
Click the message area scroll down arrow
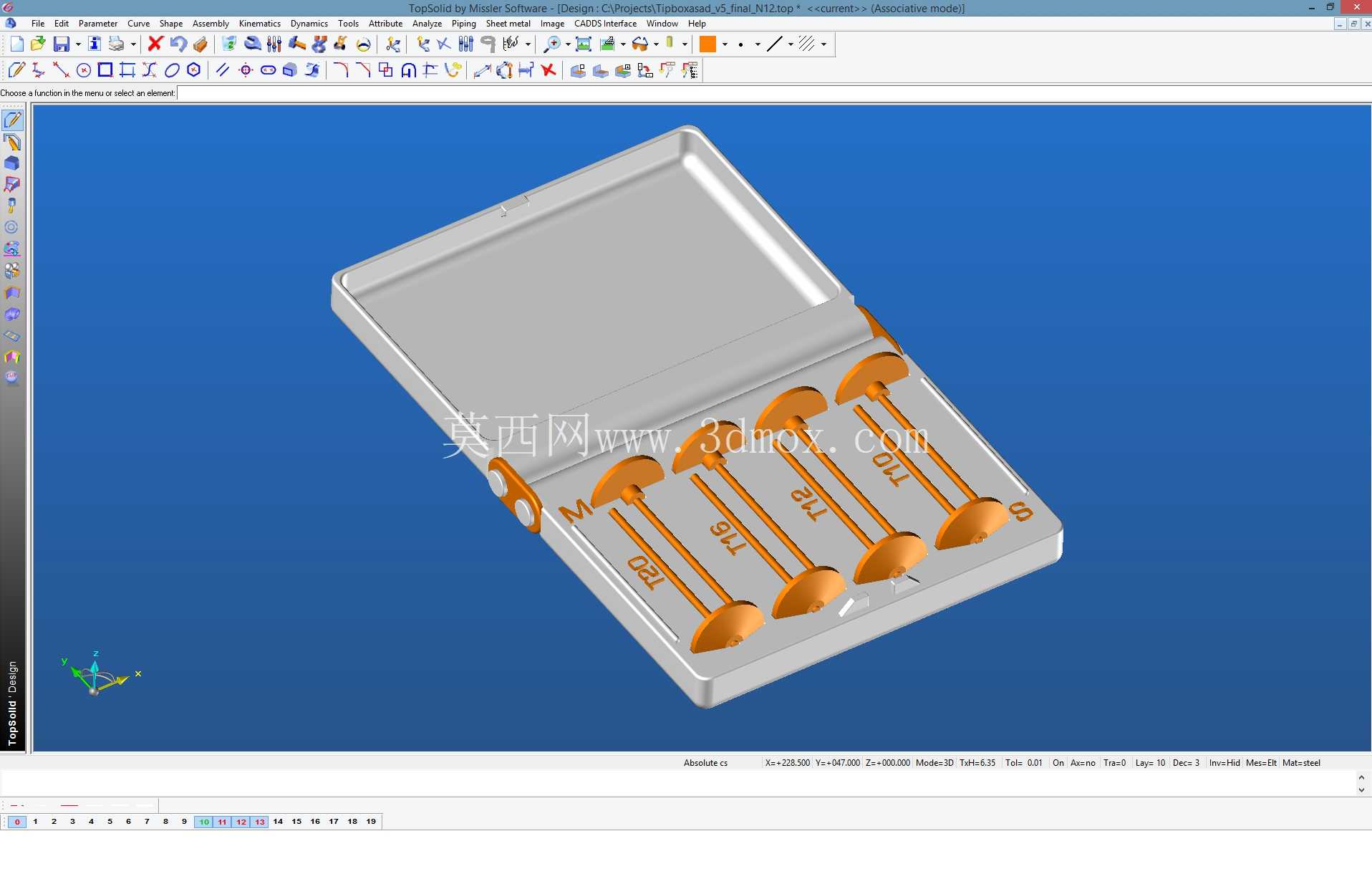1361,789
